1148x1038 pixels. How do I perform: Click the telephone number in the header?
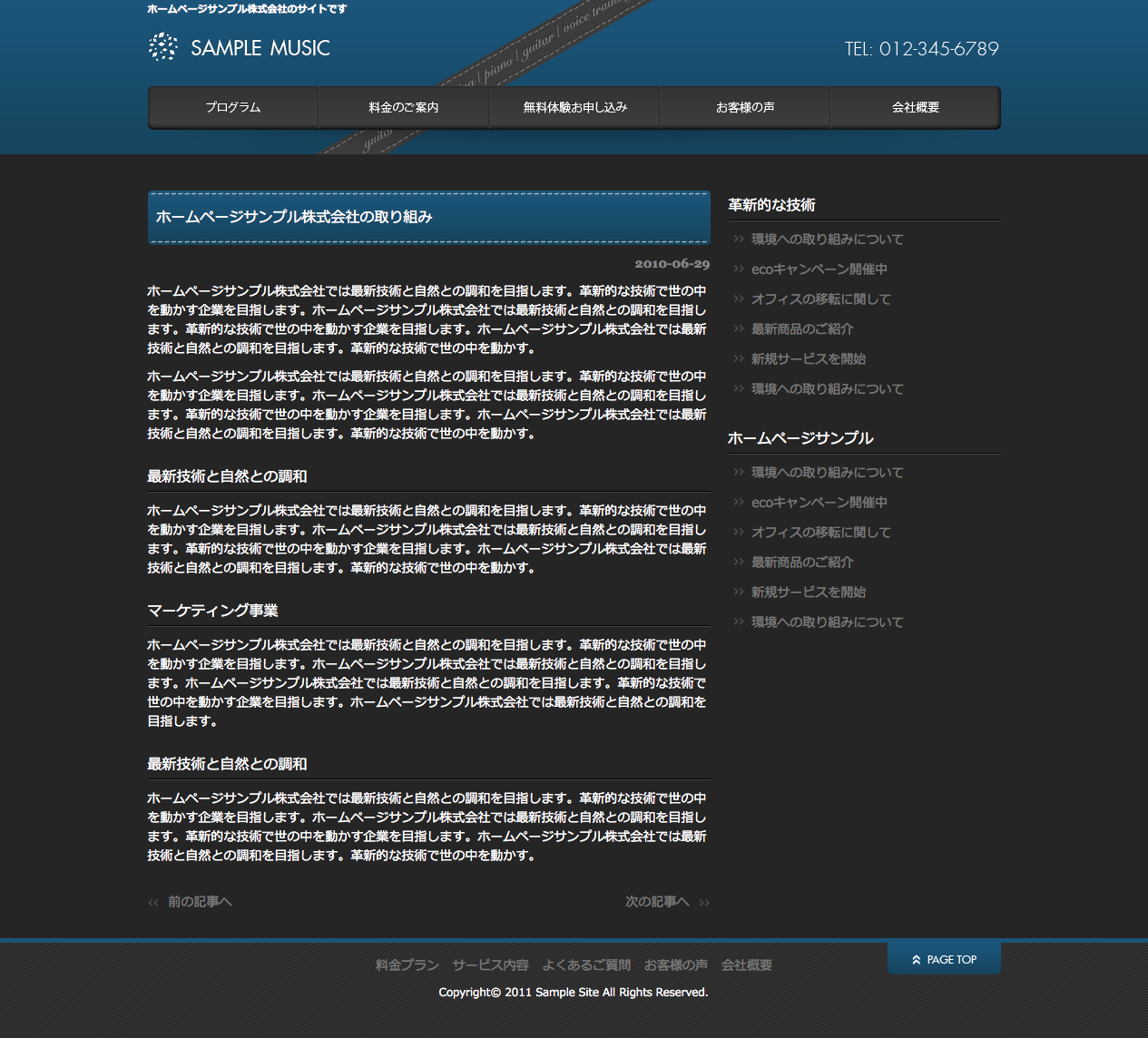(x=921, y=49)
